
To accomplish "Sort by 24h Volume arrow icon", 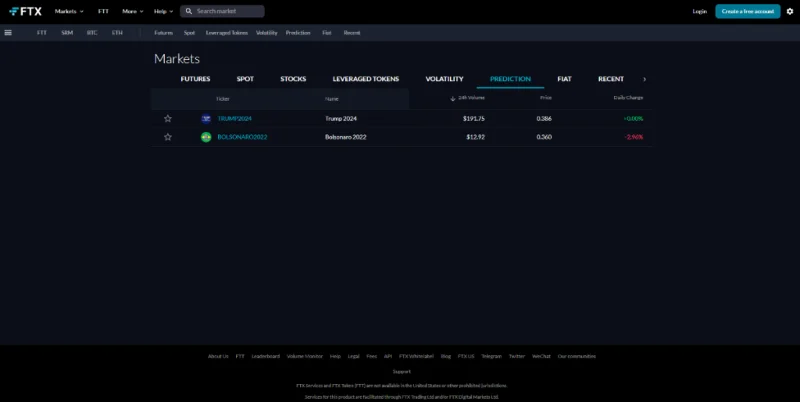I will pyautogui.click(x=453, y=98).
